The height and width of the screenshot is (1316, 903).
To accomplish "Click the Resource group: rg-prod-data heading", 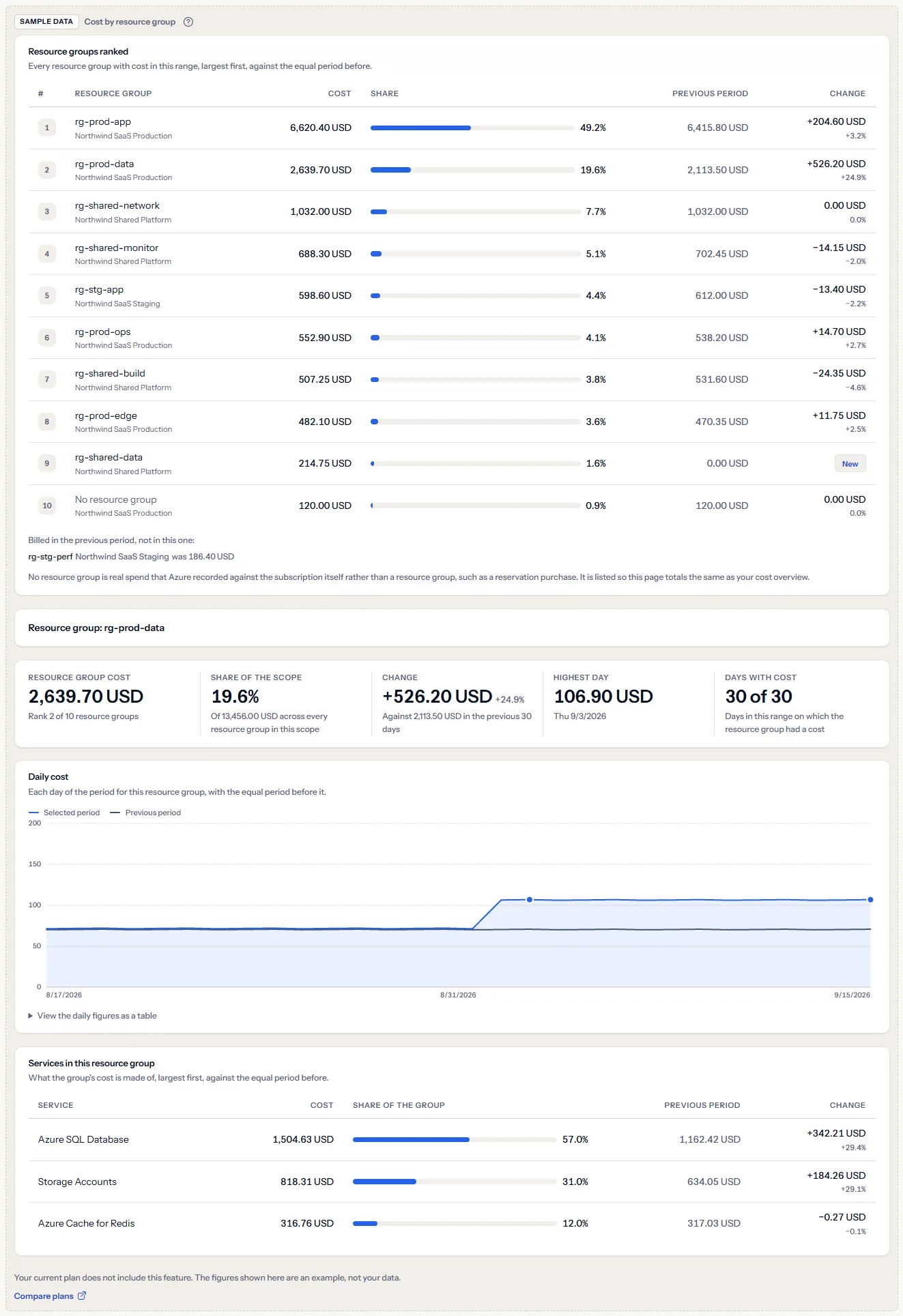I will click(96, 628).
